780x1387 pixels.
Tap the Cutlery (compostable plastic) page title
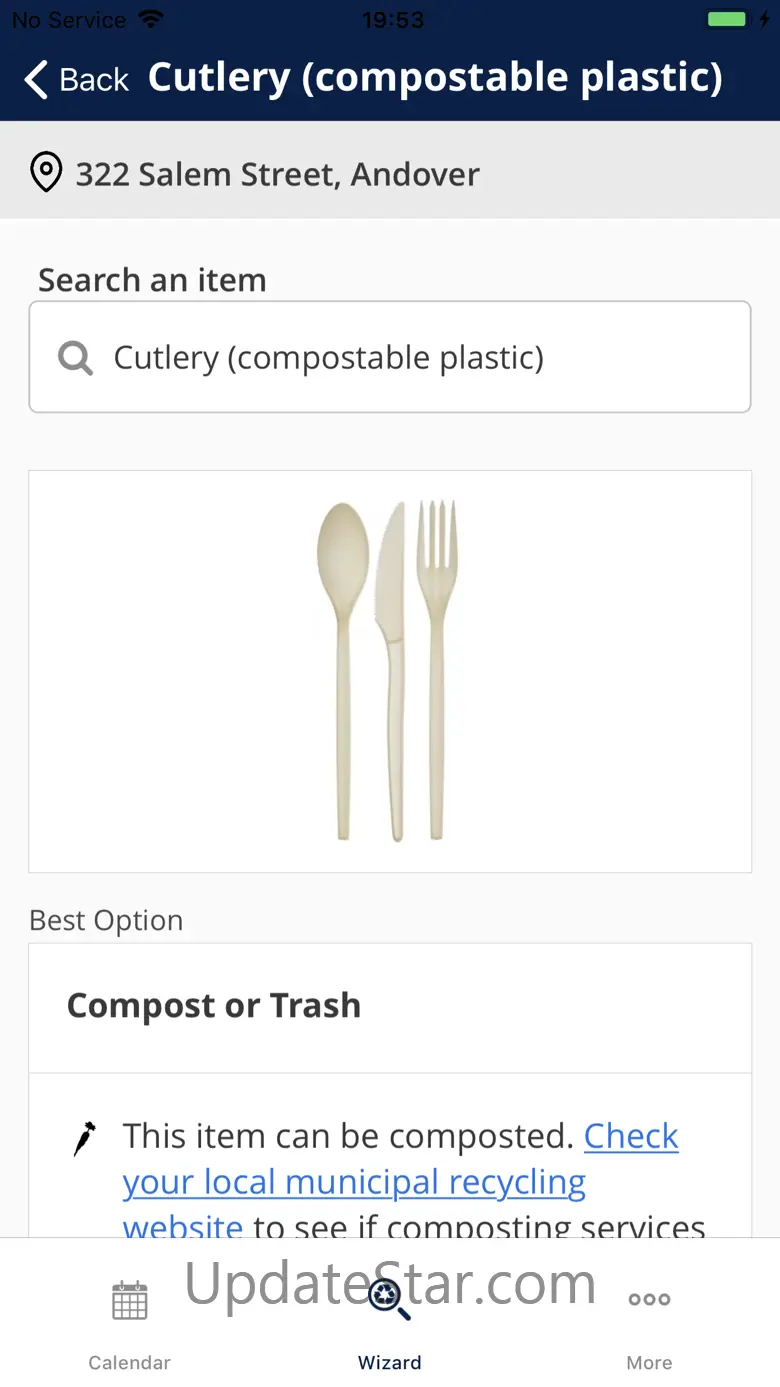point(435,78)
